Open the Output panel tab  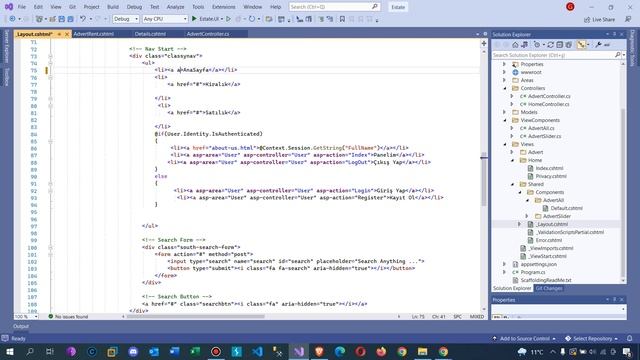coord(21,326)
